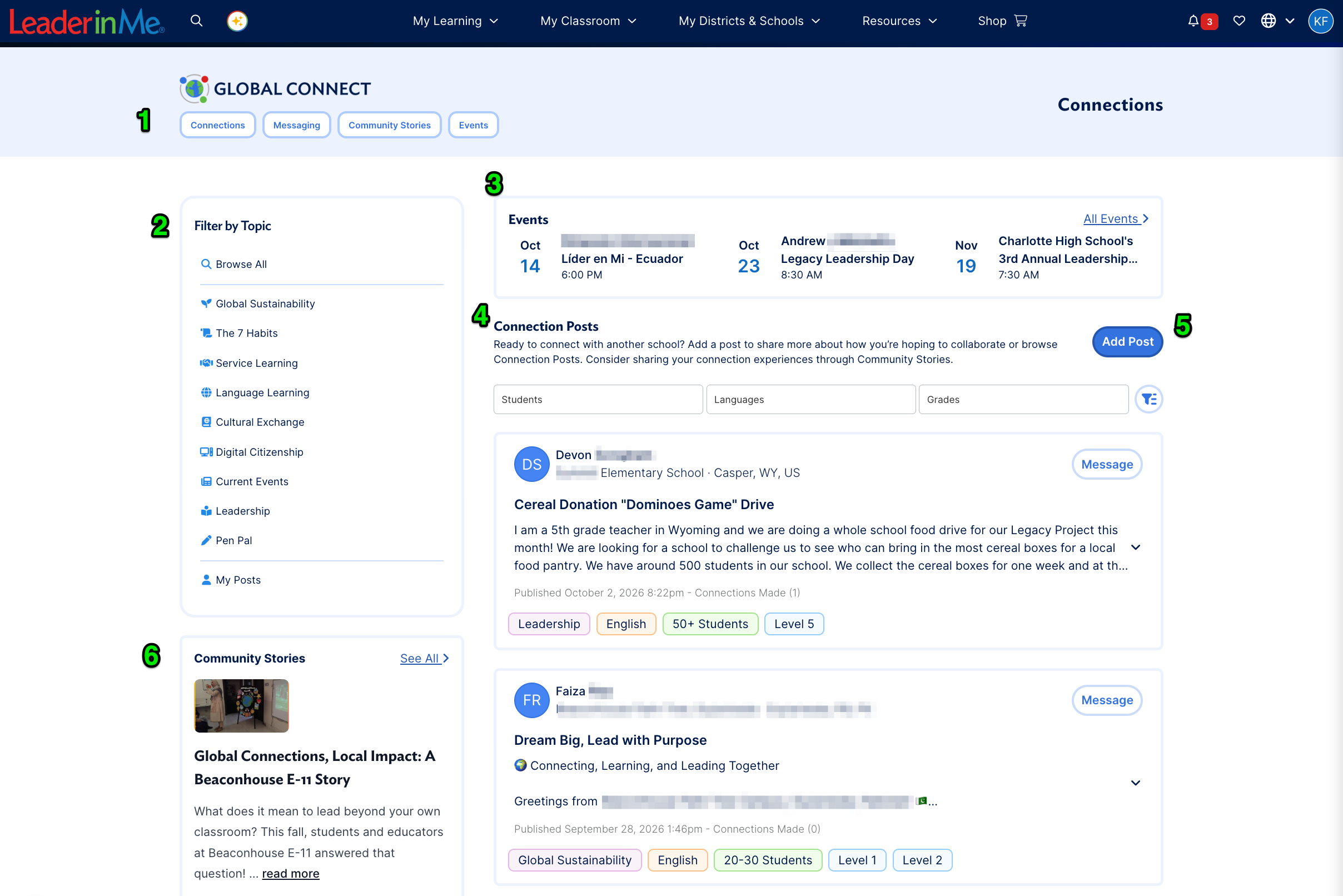Click the advanced filter icon beside Grades
Viewport: 1343px width, 896px height.
click(1148, 399)
